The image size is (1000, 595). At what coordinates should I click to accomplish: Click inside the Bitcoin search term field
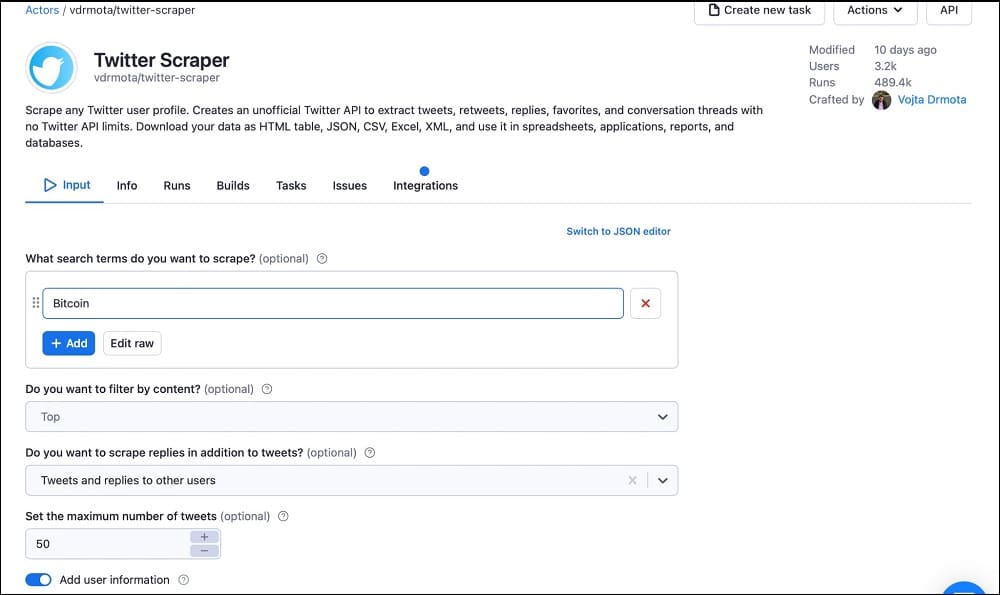click(333, 304)
